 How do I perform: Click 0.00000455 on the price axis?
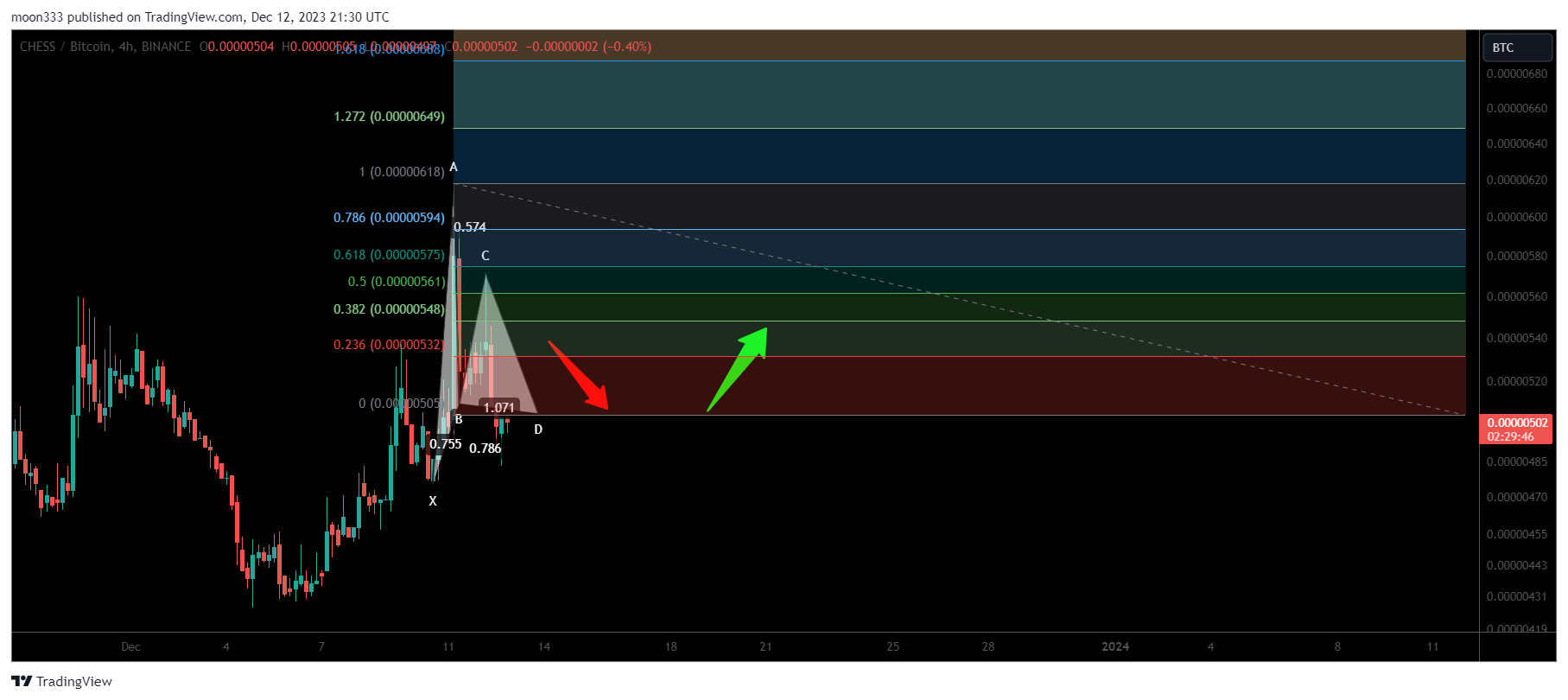1517,535
